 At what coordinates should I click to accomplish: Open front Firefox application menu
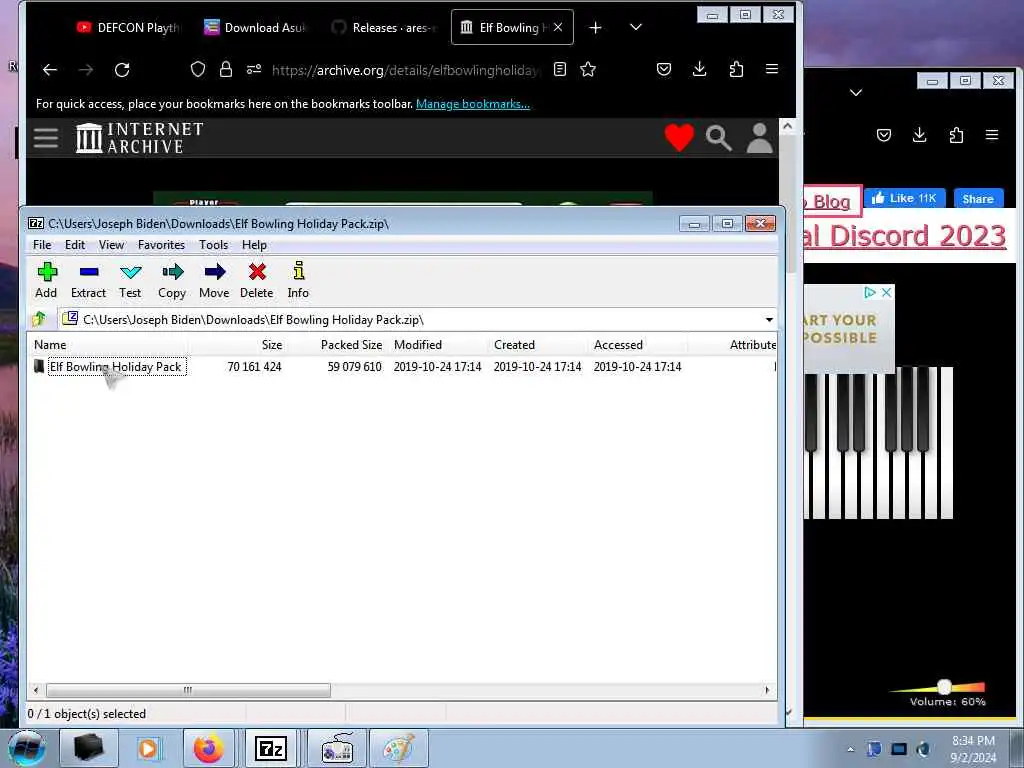tap(772, 69)
